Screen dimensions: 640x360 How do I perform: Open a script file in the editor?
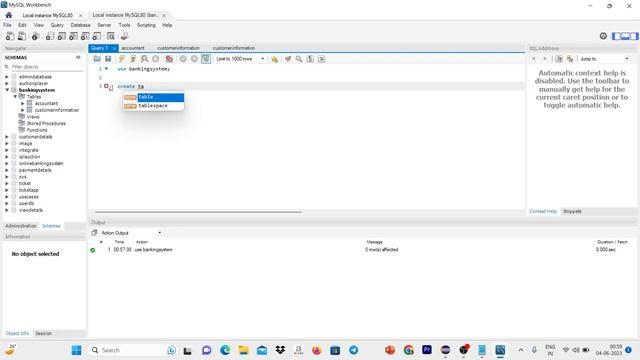pos(97,59)
